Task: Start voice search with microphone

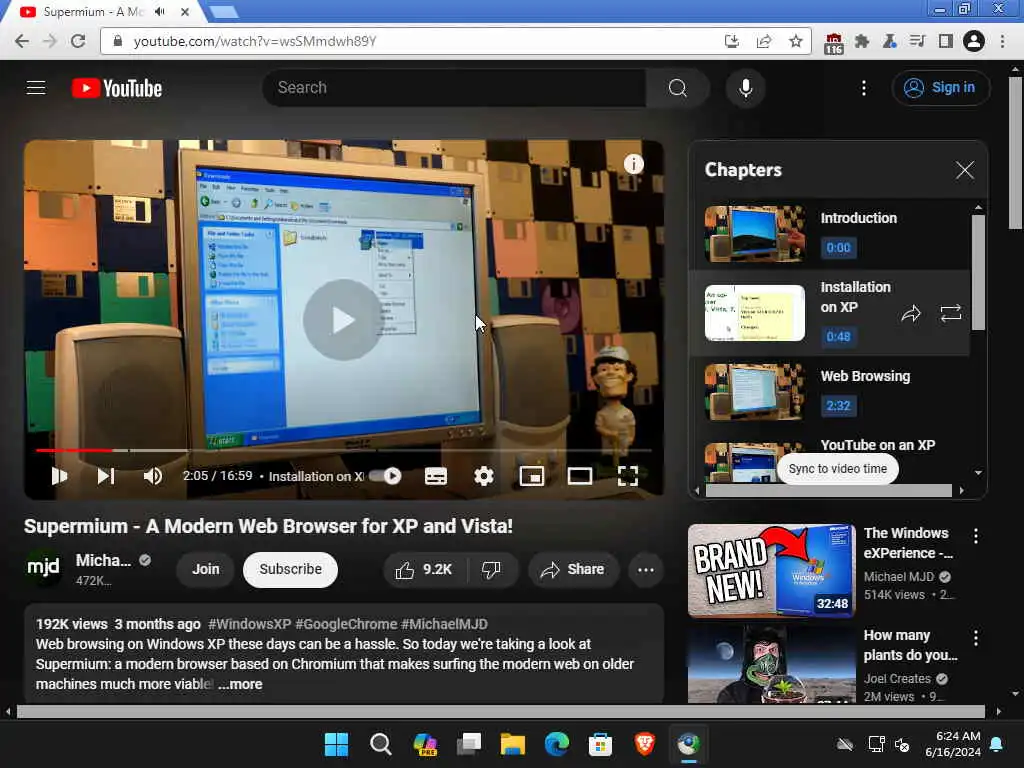Action: [745, 88]
